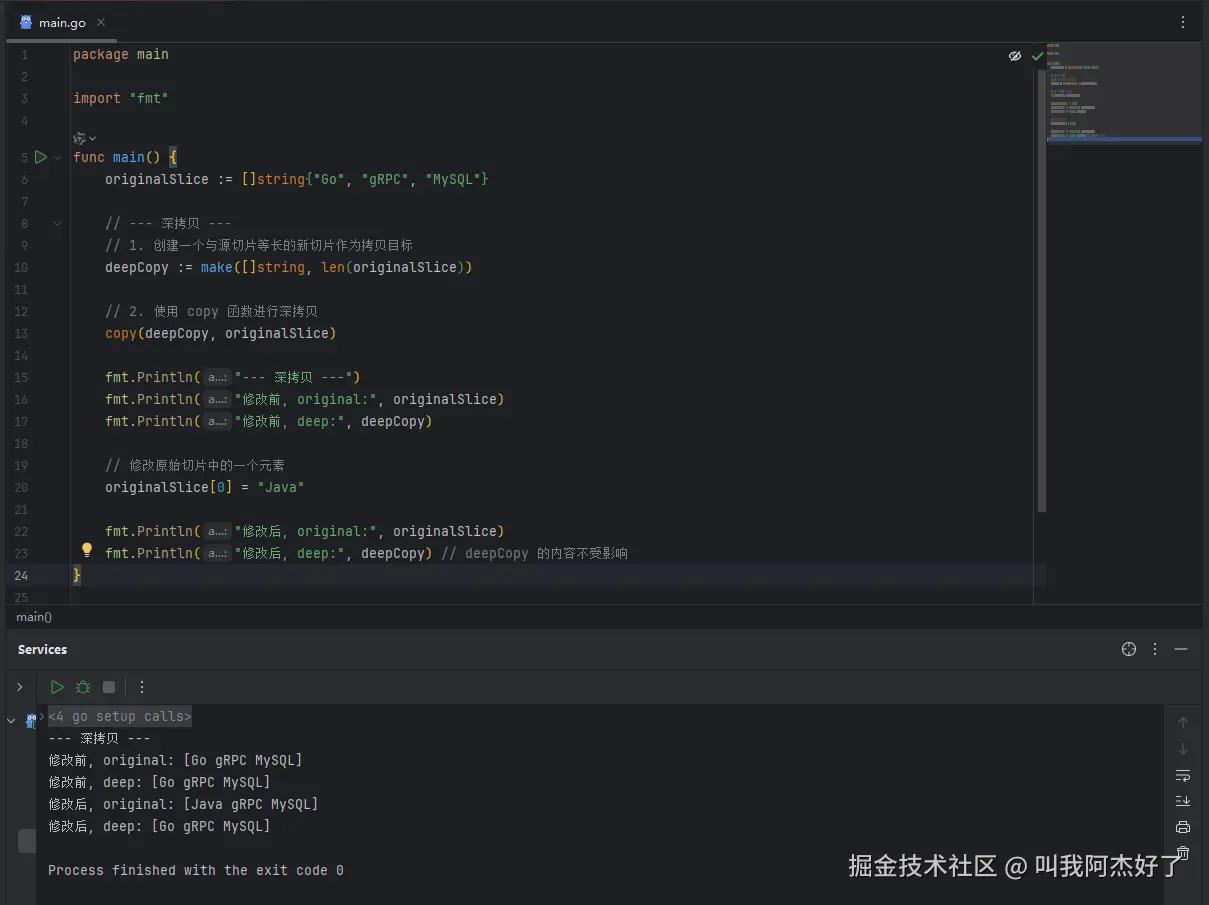Open Services crosshair select-opened-service icon
This screenshot has height=905, width=1209.
pos(1129,649)
